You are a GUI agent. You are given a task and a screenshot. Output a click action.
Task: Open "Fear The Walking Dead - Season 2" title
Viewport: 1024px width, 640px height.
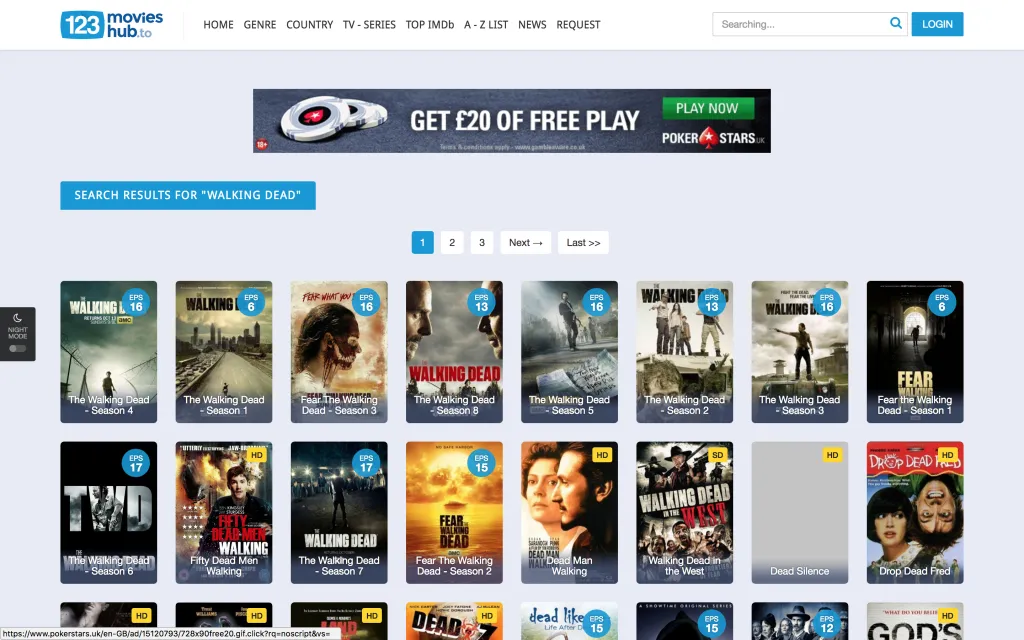pos(455,566)
